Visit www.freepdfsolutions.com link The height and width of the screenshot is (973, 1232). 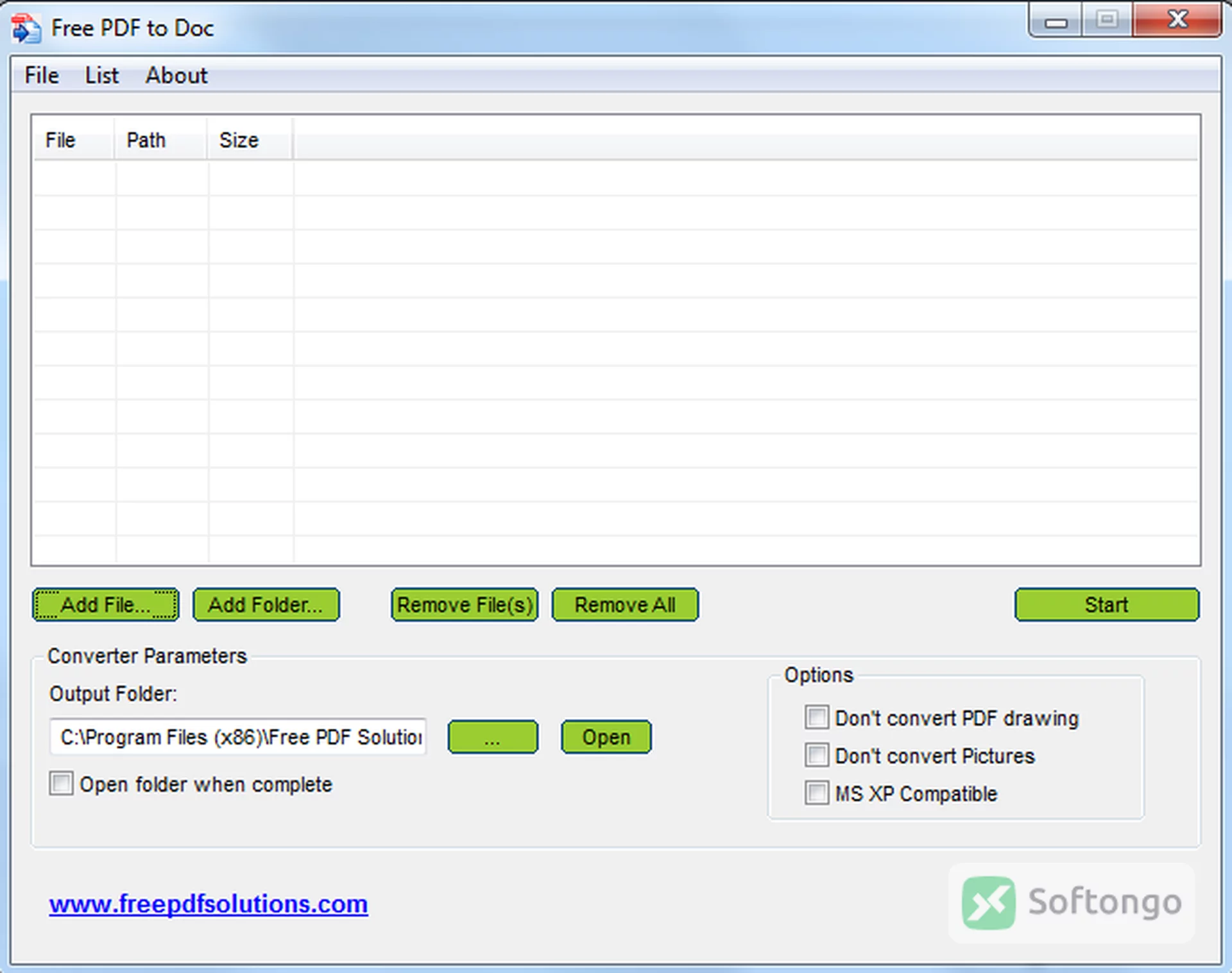pos(209,904)
